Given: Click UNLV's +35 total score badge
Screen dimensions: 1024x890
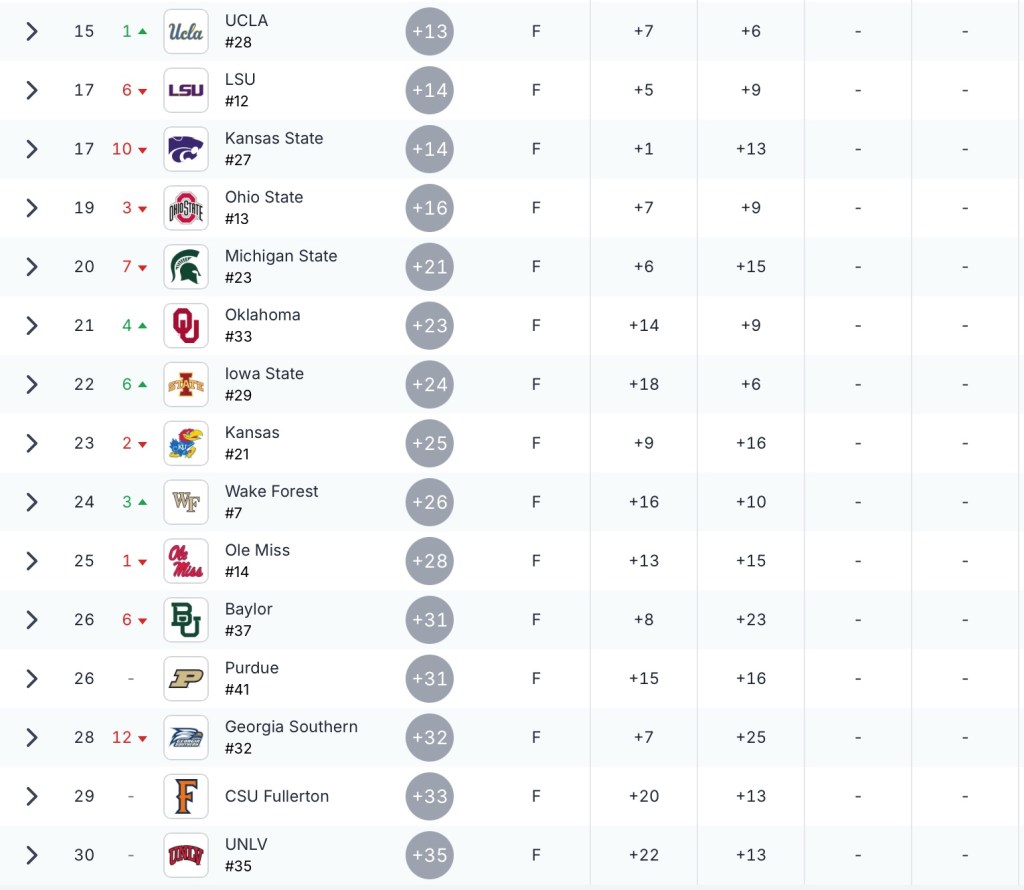Looking at the screenshot, I should (430, 855).
